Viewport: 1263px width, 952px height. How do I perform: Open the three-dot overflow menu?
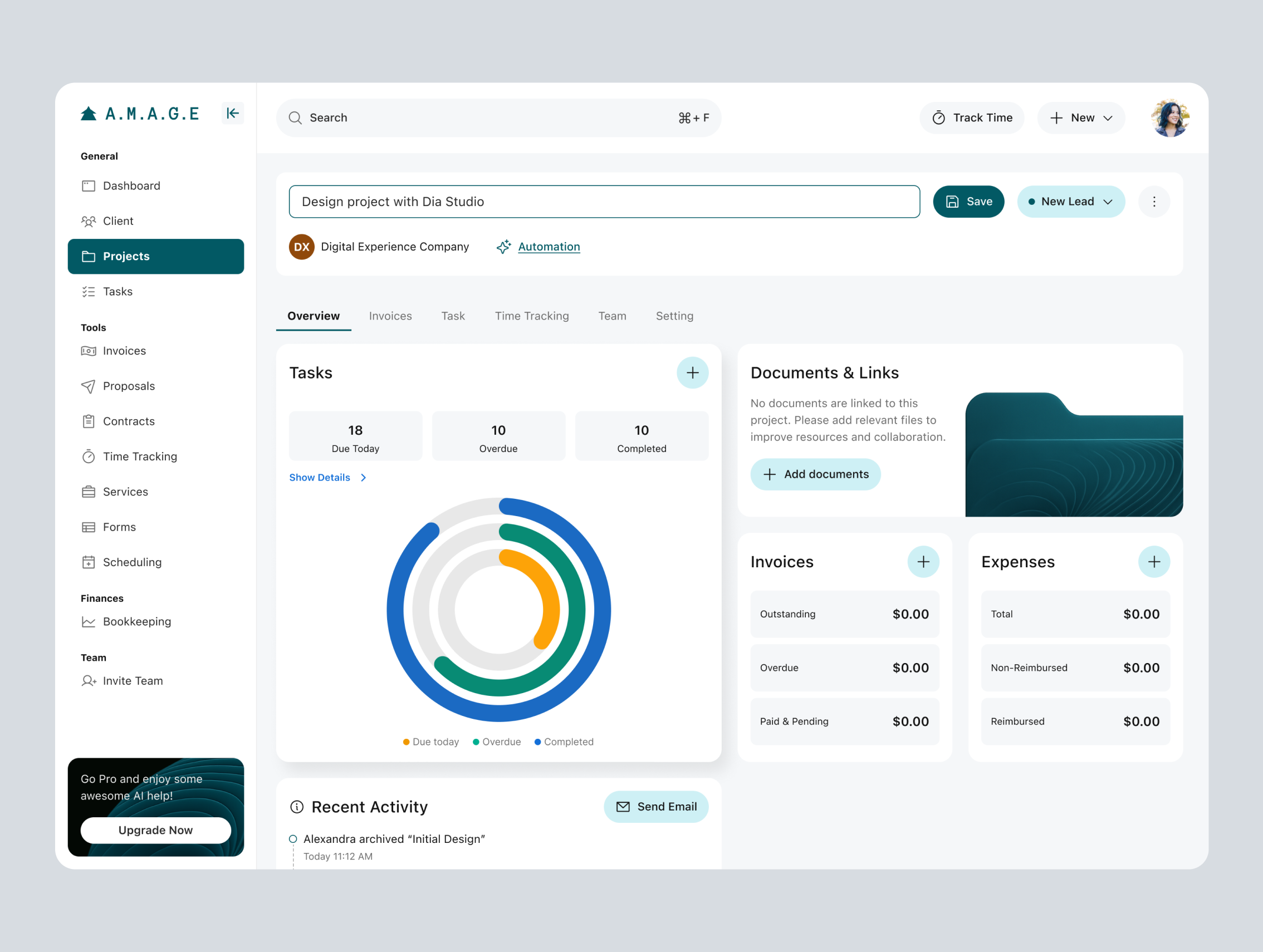[x=1153, y=202]
